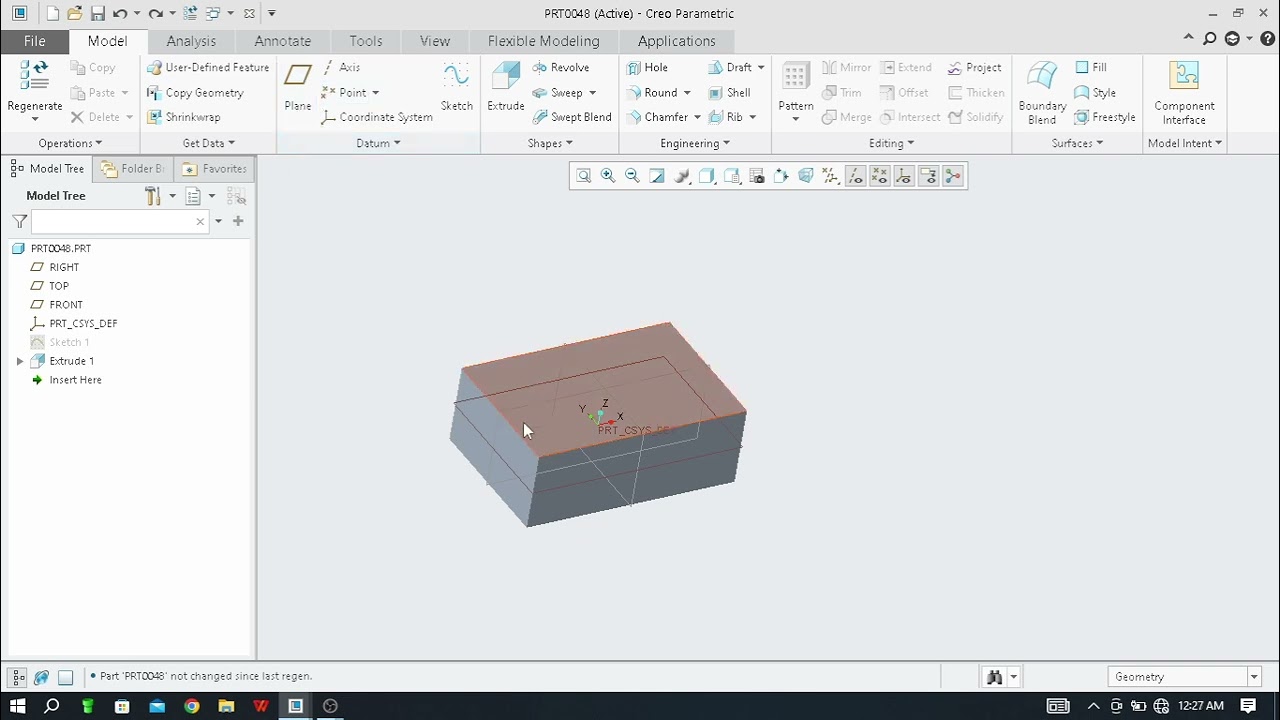This screenshot has height=720, width=1280.
Task: Click the Shrinkwrap tool
Action: coord(184,117)
